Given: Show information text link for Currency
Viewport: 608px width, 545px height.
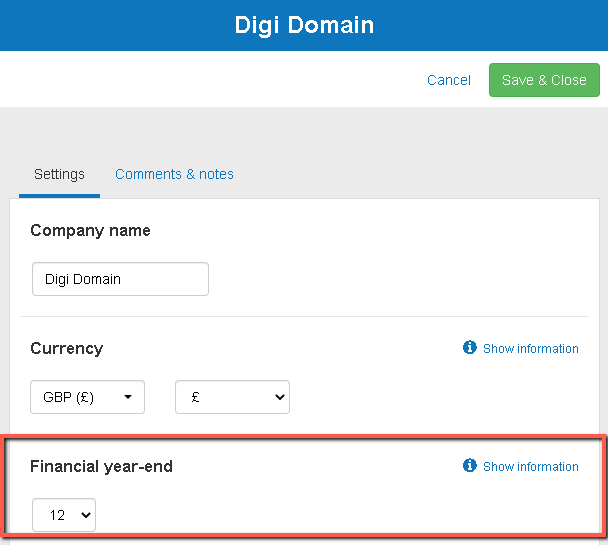Looking at the screenshot, I should (530, 349).
